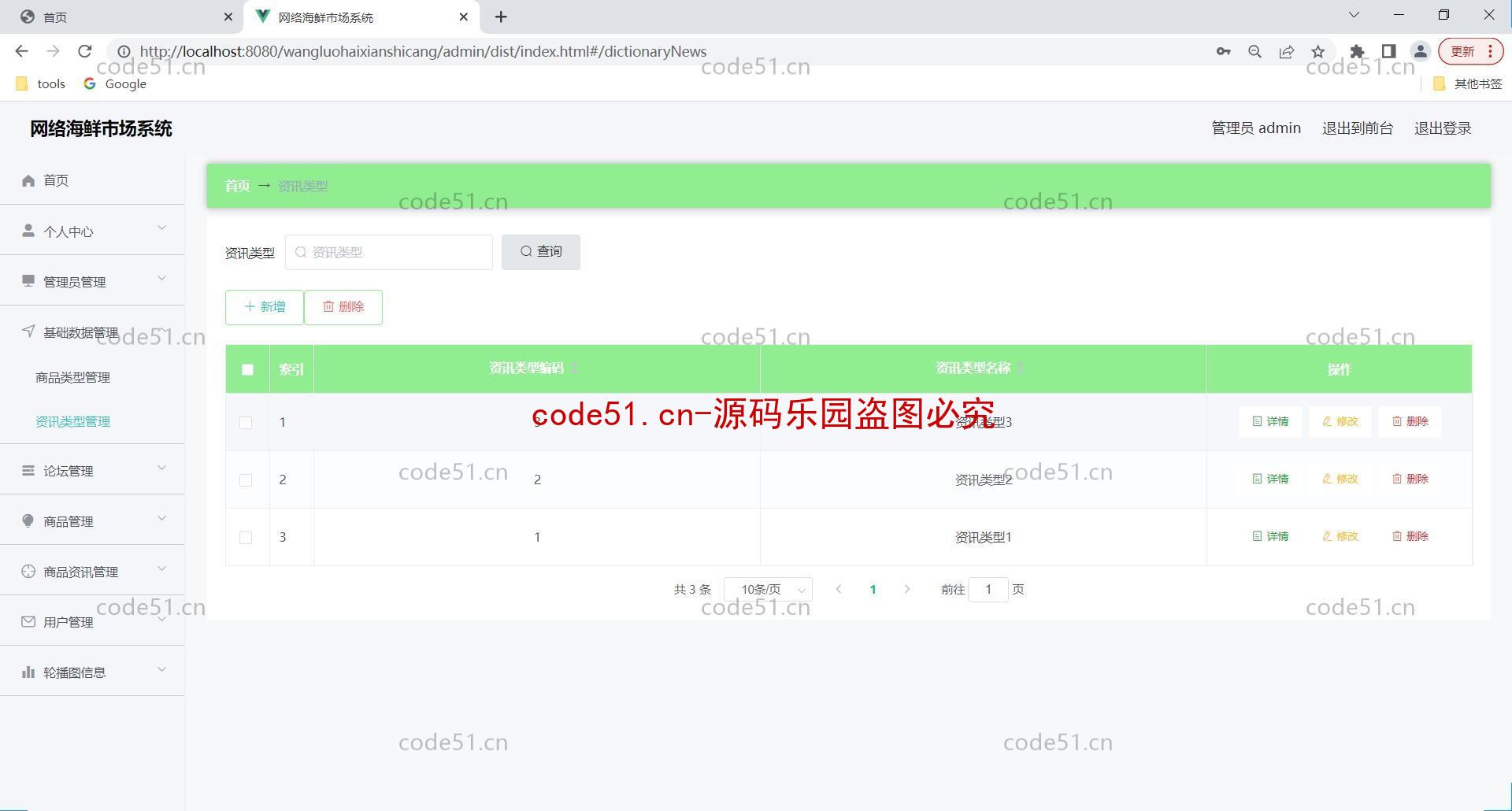Expand the 个人中心 menu chevron
This screenshot has height=811, width=1512.
tap(162, 228)
